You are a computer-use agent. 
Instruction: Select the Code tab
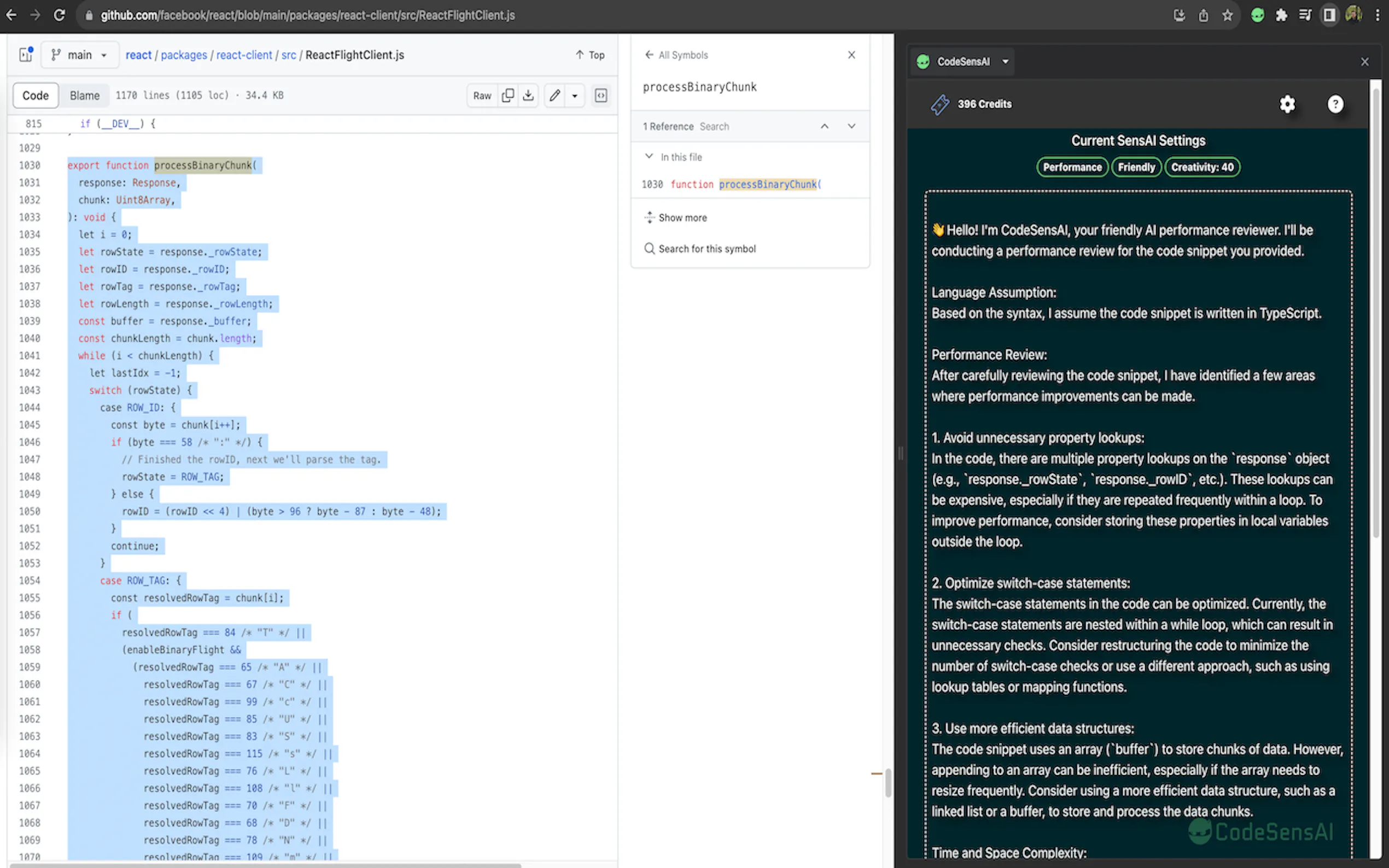(36, 95)
